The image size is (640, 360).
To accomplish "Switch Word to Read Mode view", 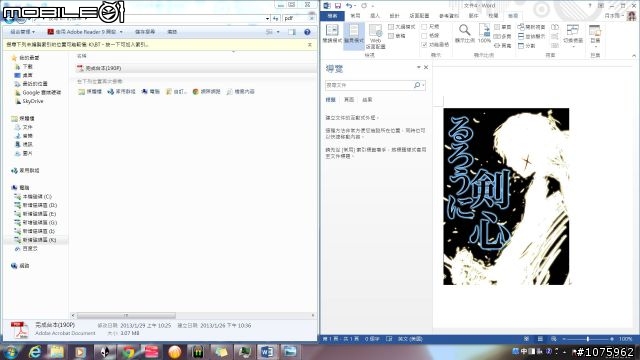I will (x=332, y=33).
